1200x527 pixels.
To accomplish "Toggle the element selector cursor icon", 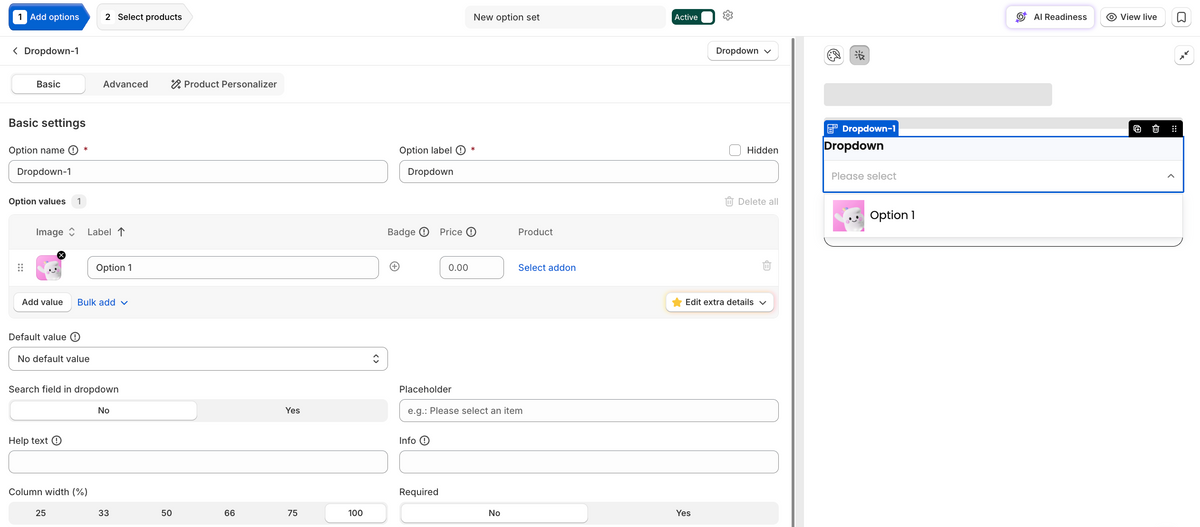I will click(x=859, y=56).
